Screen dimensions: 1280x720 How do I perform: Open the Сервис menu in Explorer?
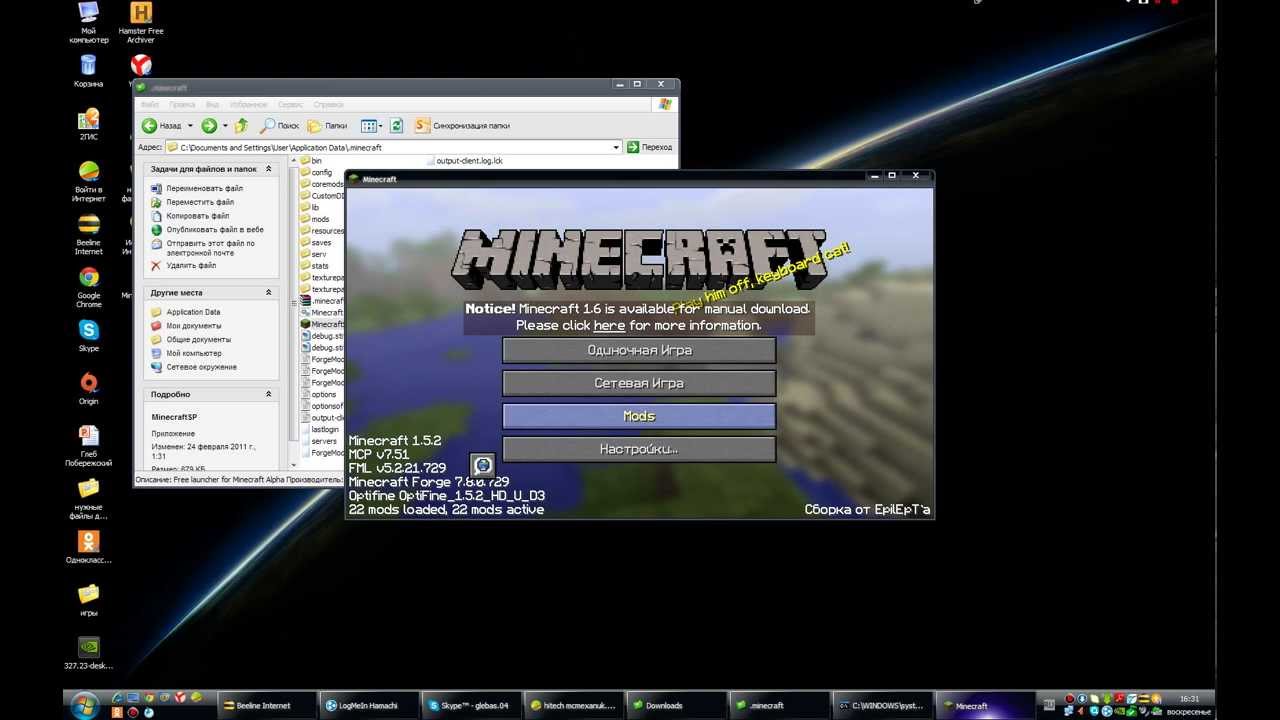[291, 104]
